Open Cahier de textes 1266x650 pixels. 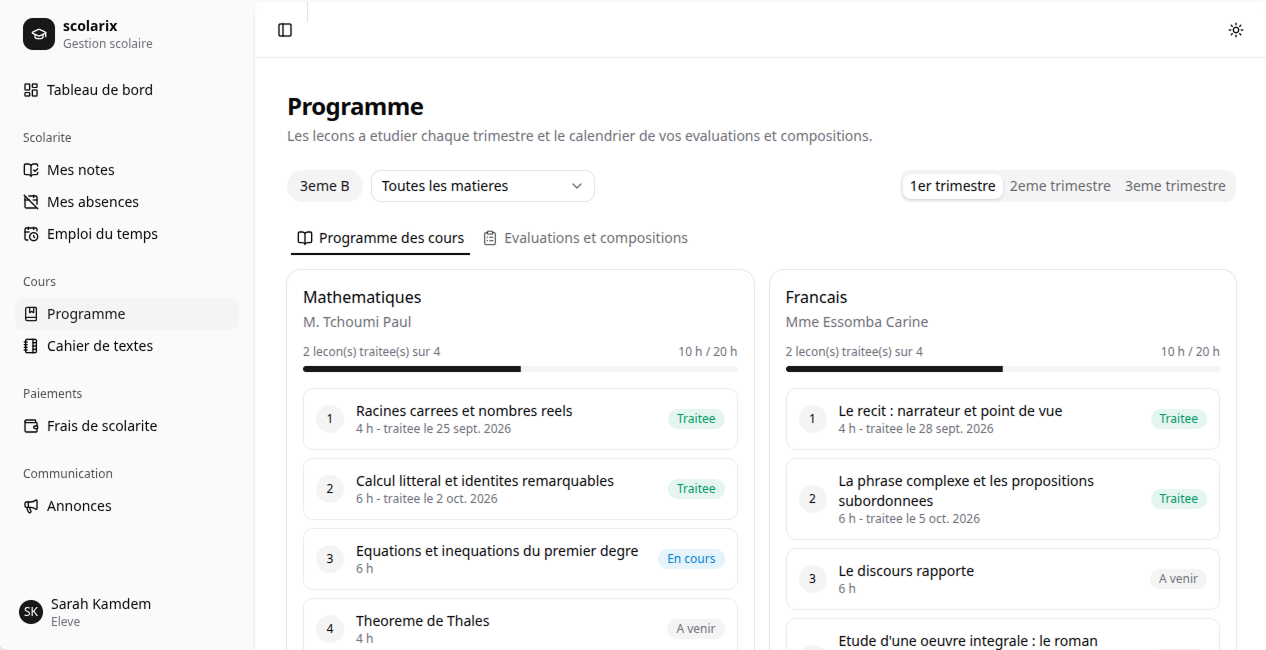[127, 346]
